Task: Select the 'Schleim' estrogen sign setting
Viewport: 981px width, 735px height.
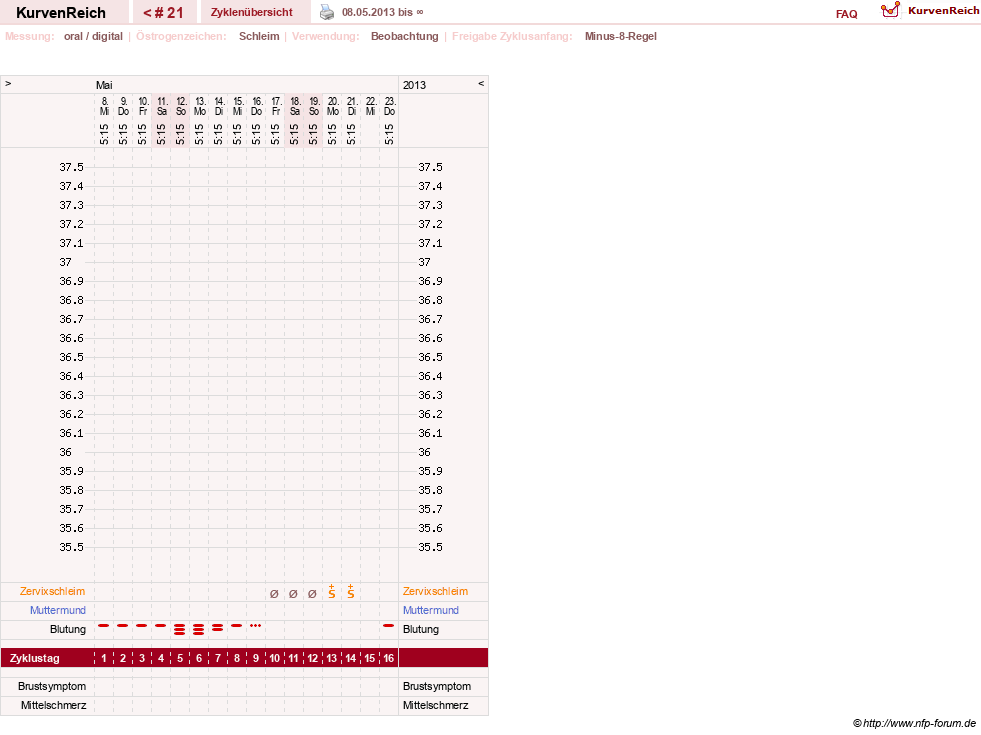Action: click(x=259, y=36)
